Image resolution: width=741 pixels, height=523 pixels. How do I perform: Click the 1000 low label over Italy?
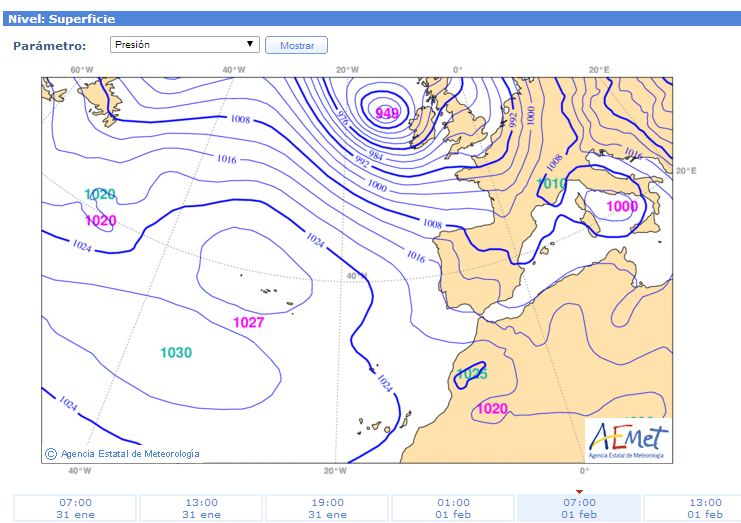[x=622, y=206]
